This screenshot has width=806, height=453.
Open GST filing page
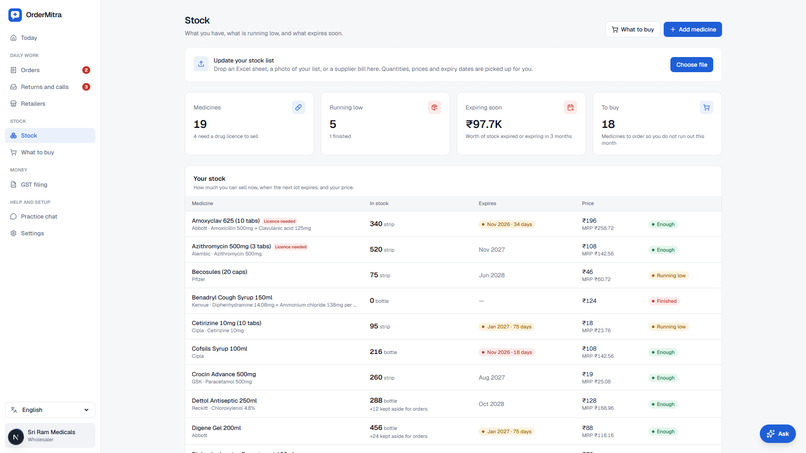pos(50,185)
